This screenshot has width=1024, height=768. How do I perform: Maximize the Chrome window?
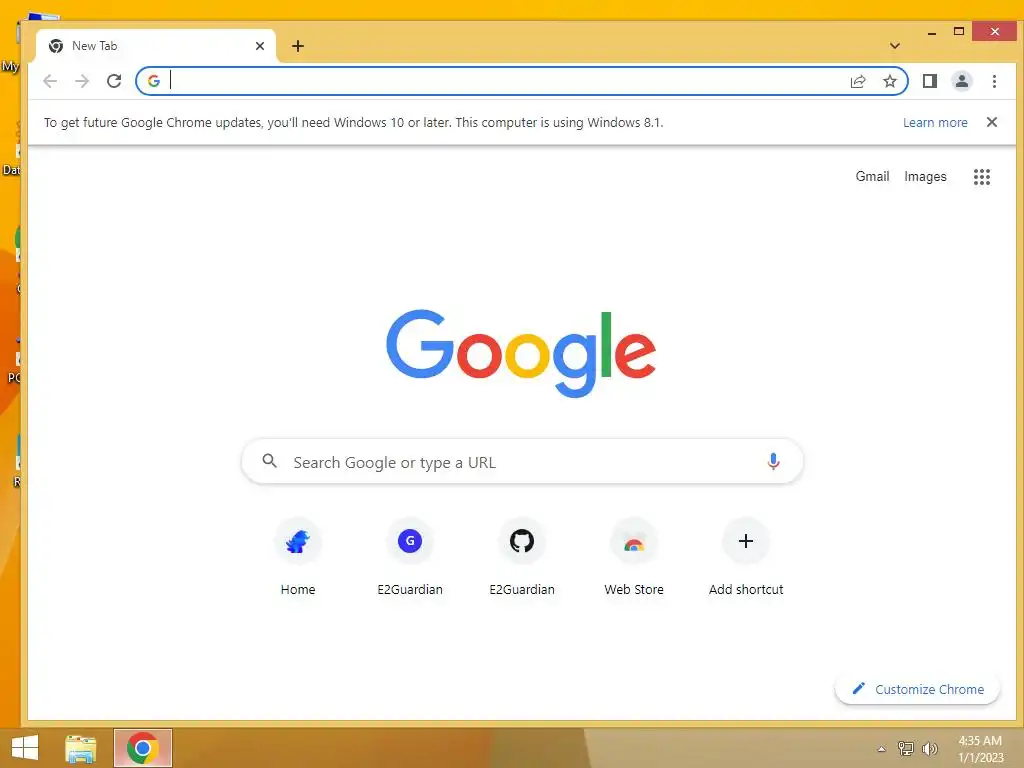[959, 31]
